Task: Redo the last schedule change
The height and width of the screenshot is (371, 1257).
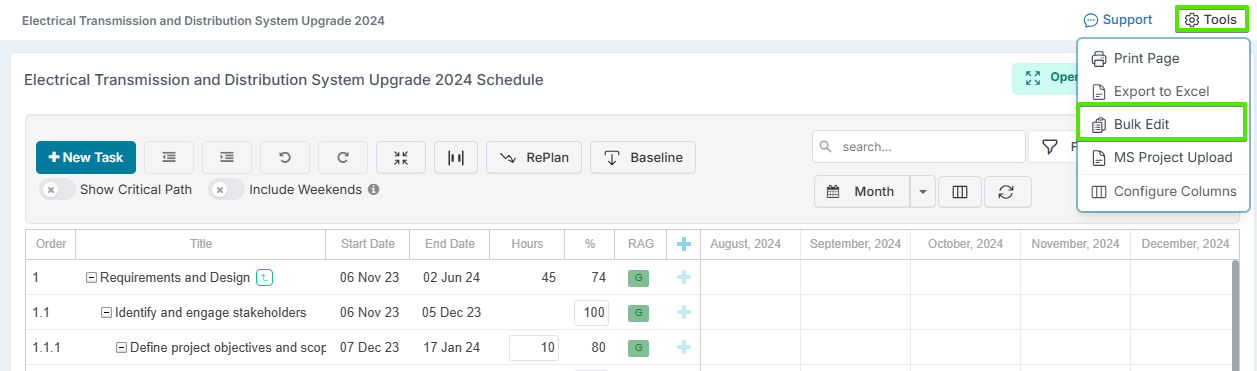Action: (343, 157)
